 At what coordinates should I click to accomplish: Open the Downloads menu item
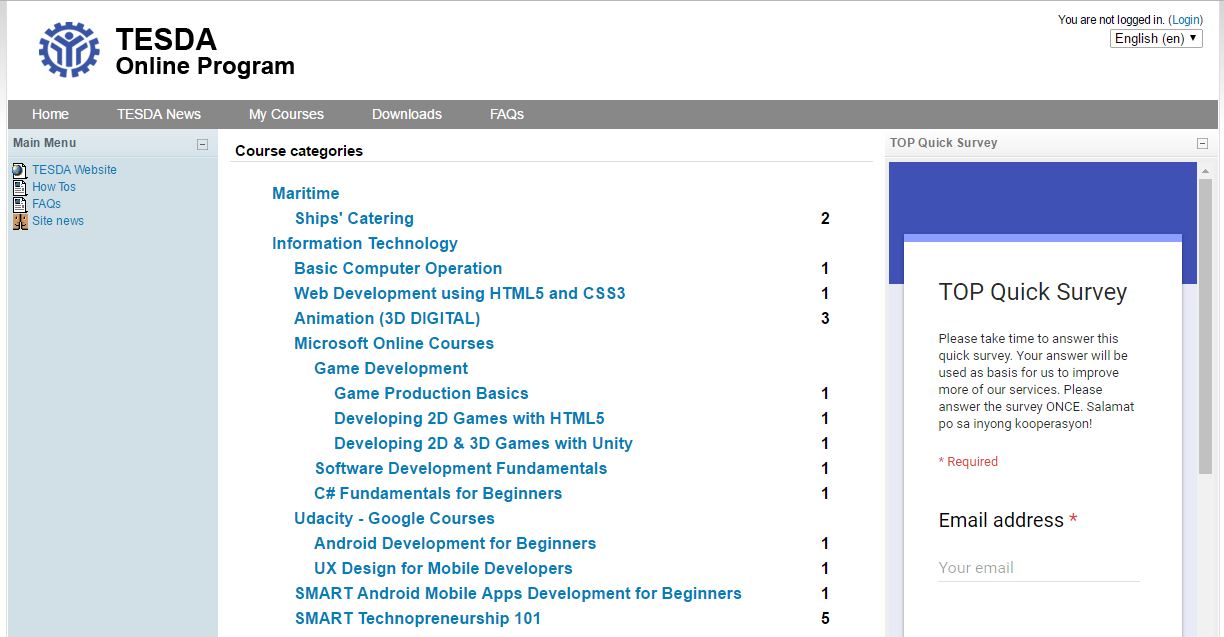coord(407,114)
